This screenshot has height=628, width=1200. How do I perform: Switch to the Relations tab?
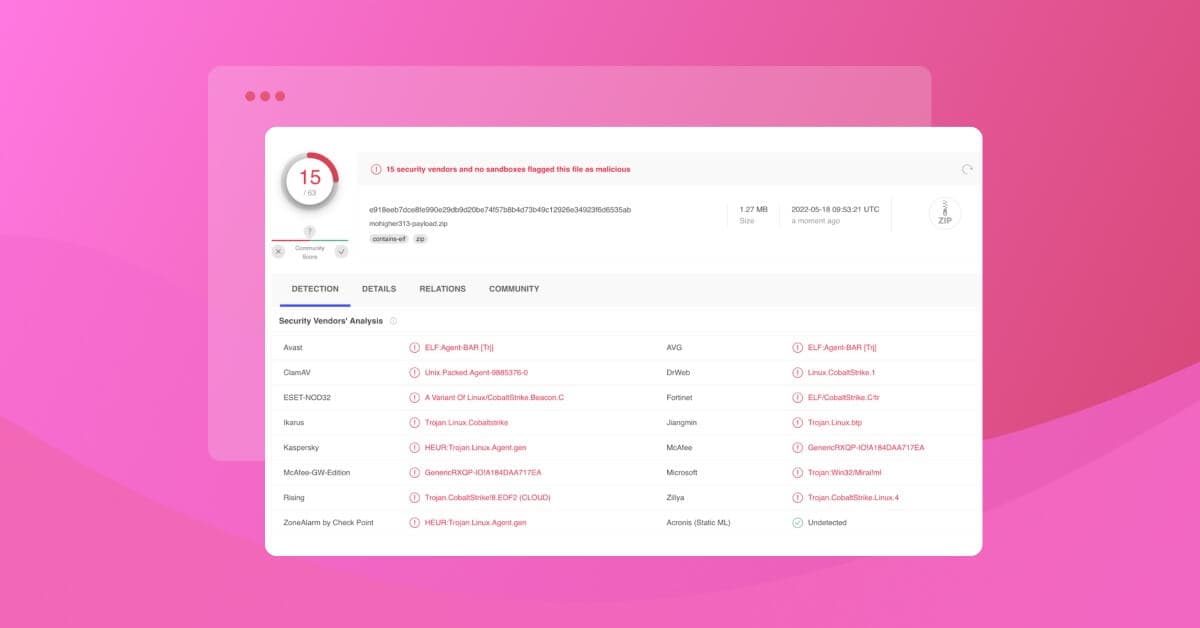(442, 289)
